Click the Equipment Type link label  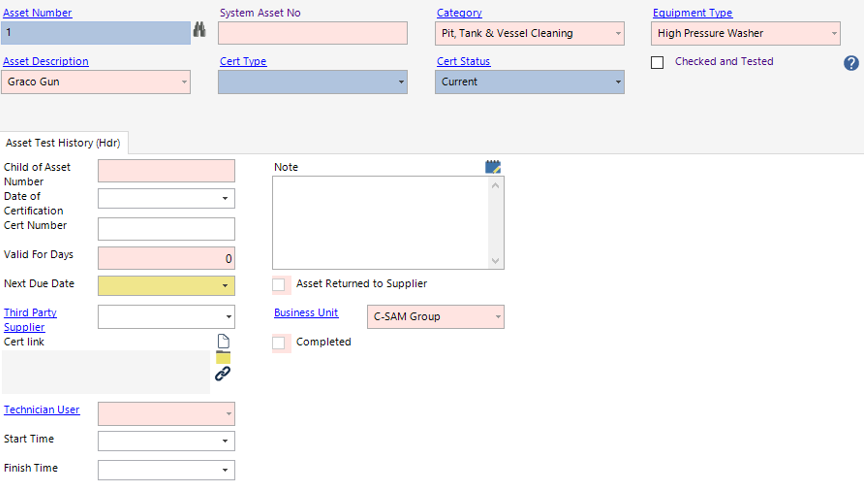(692, 13)
